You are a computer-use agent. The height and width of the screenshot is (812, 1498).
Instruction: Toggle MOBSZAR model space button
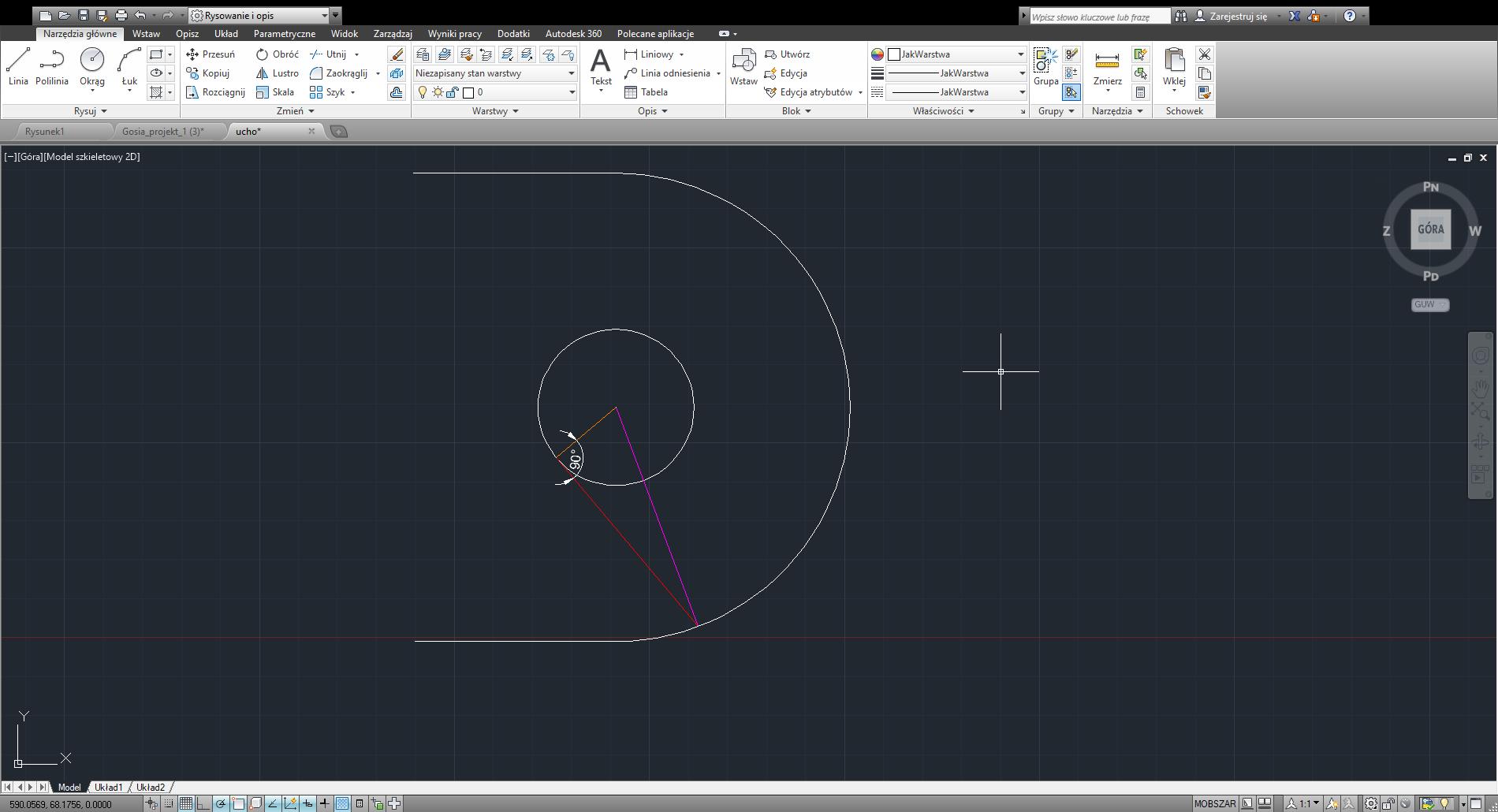pos(1214,803)
